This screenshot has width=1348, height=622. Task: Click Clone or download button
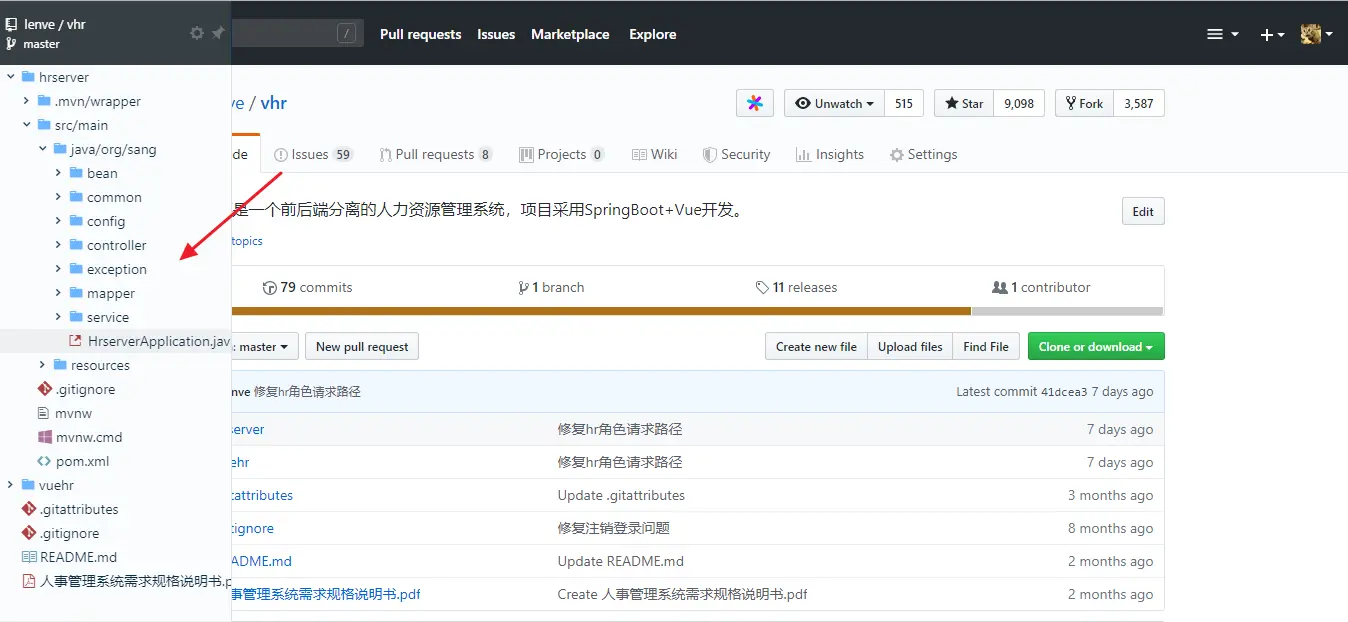[1096, 346]
